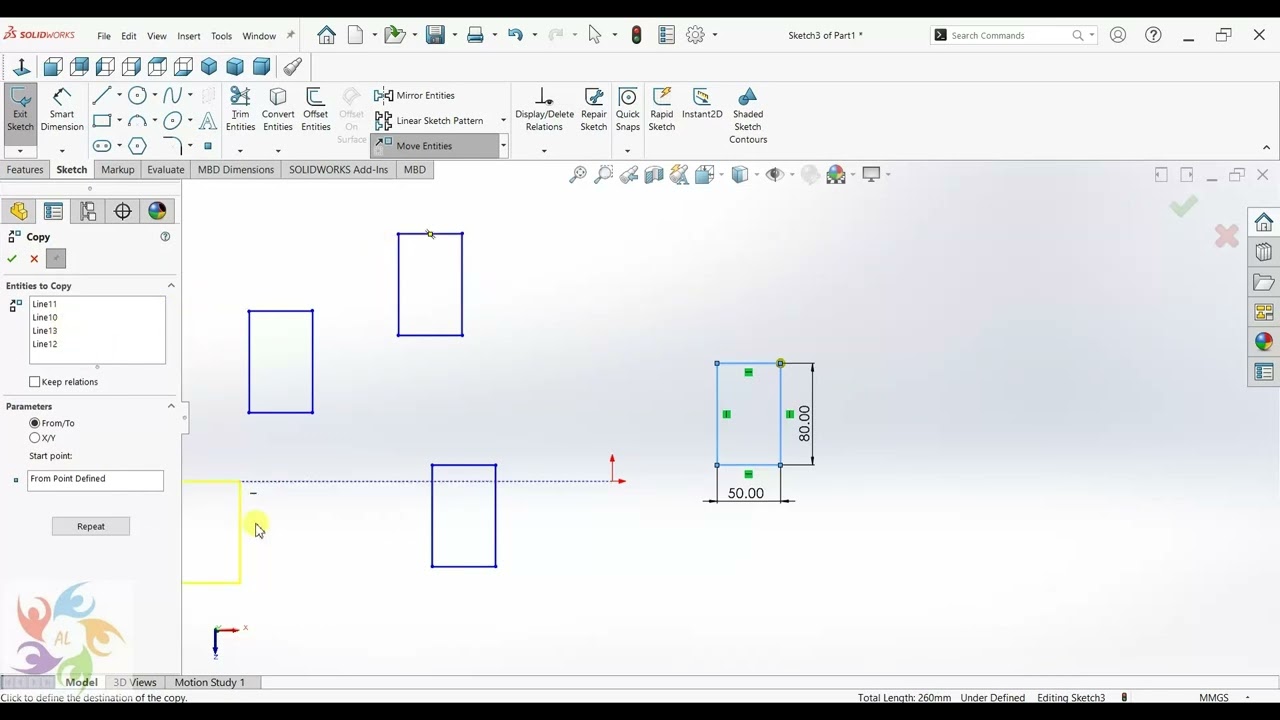Open the File menu
The width and height of the screenshot is (1280, 720).
pos(104,36)
